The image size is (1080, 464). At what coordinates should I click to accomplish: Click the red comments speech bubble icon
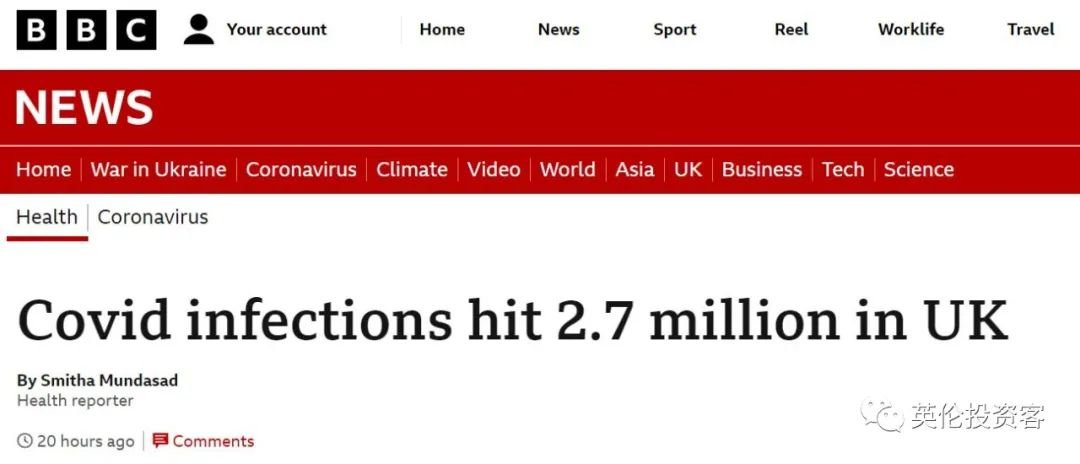pos(160,441)
